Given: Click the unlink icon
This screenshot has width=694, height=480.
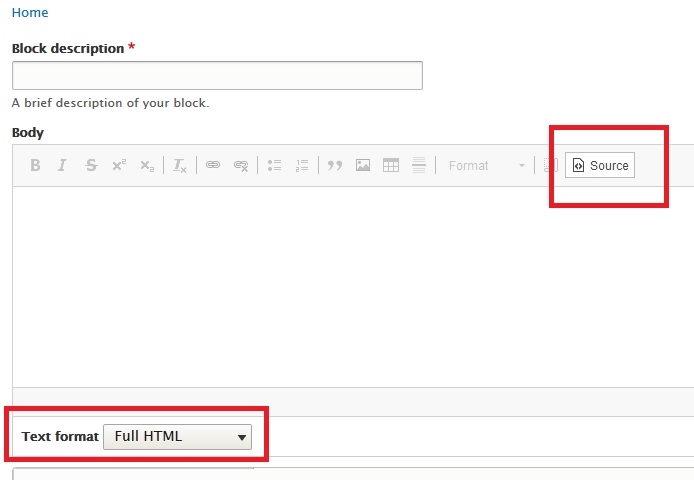Looking at the screenshot, I should 241,166.
